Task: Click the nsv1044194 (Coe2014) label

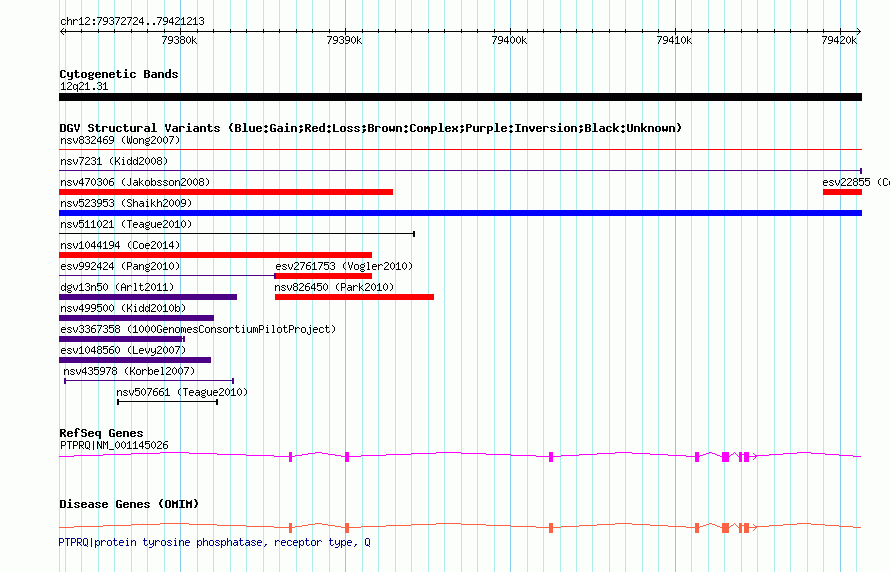Action: point(120,245)
